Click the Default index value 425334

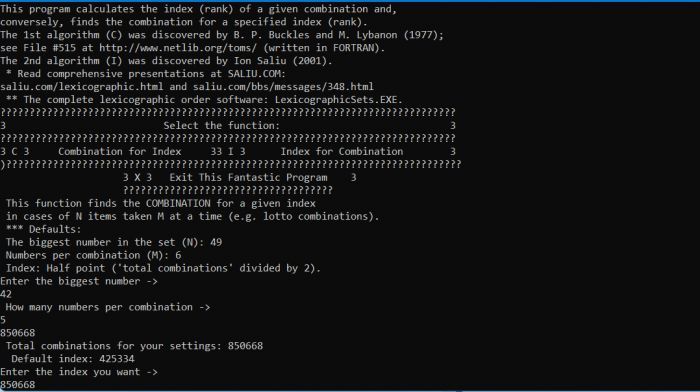click(117, 359)
